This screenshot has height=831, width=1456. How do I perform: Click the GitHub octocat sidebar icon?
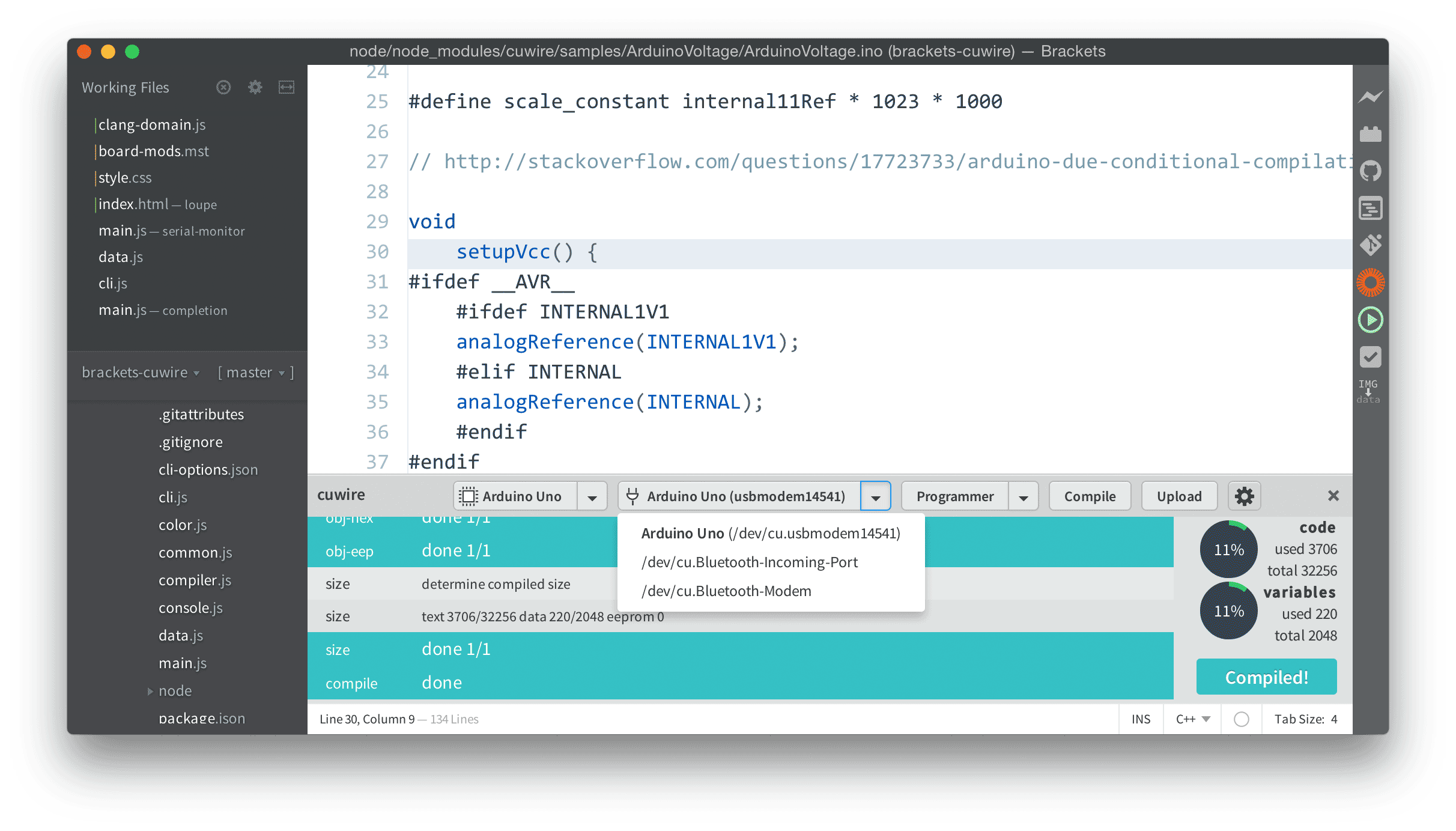tap(1370, 171)
